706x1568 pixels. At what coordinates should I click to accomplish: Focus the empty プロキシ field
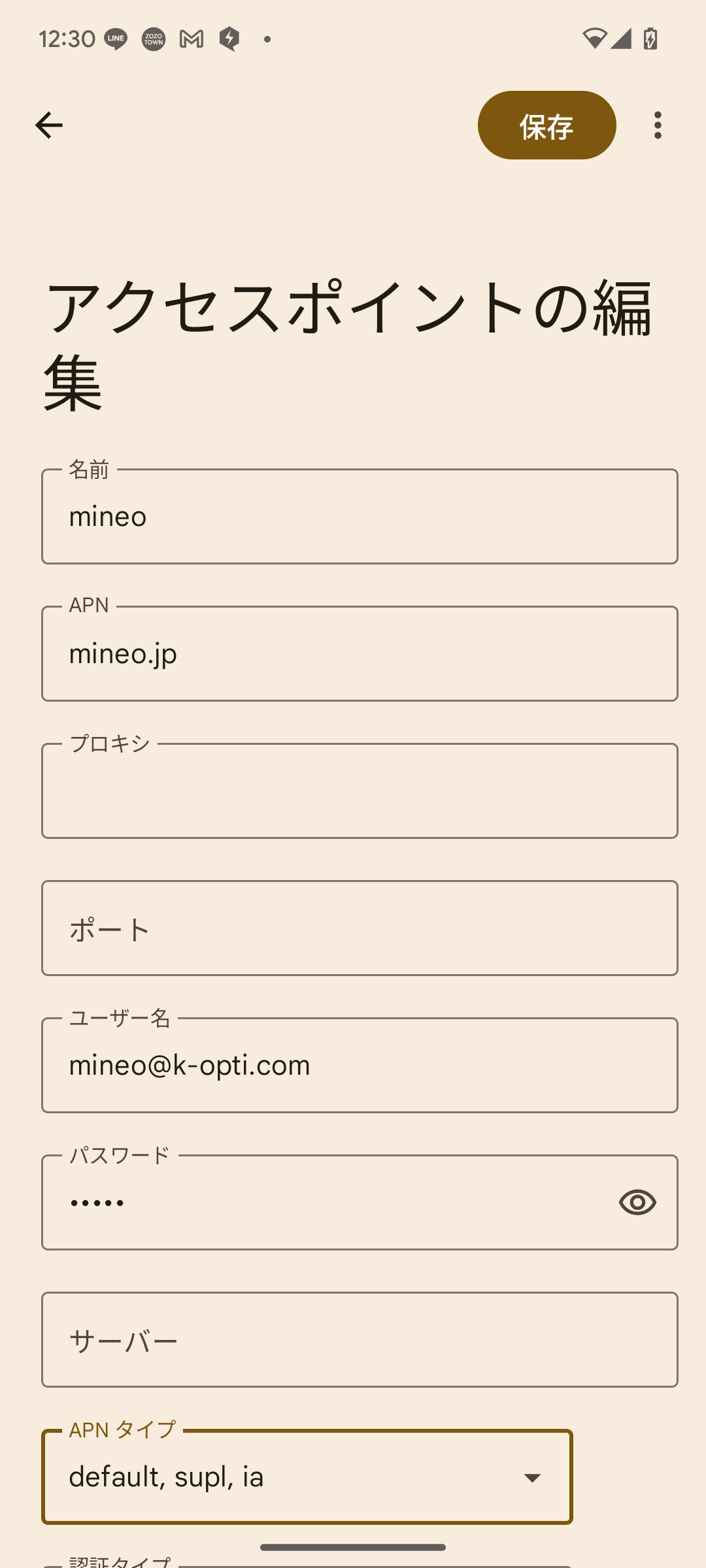click(x=360, y=791)
